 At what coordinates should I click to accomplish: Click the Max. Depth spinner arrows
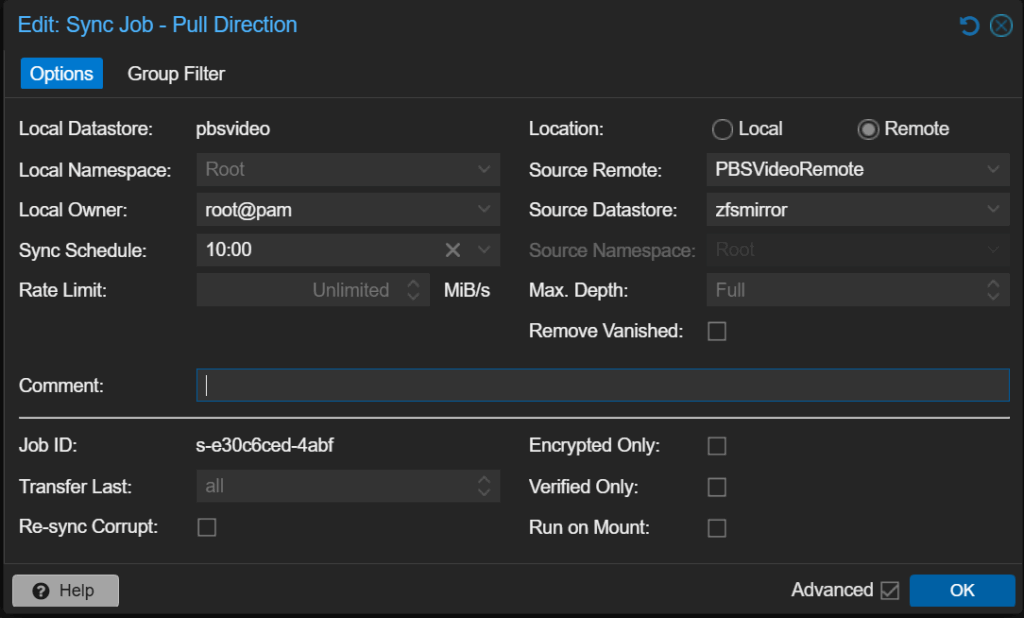[x=992, y=290]
